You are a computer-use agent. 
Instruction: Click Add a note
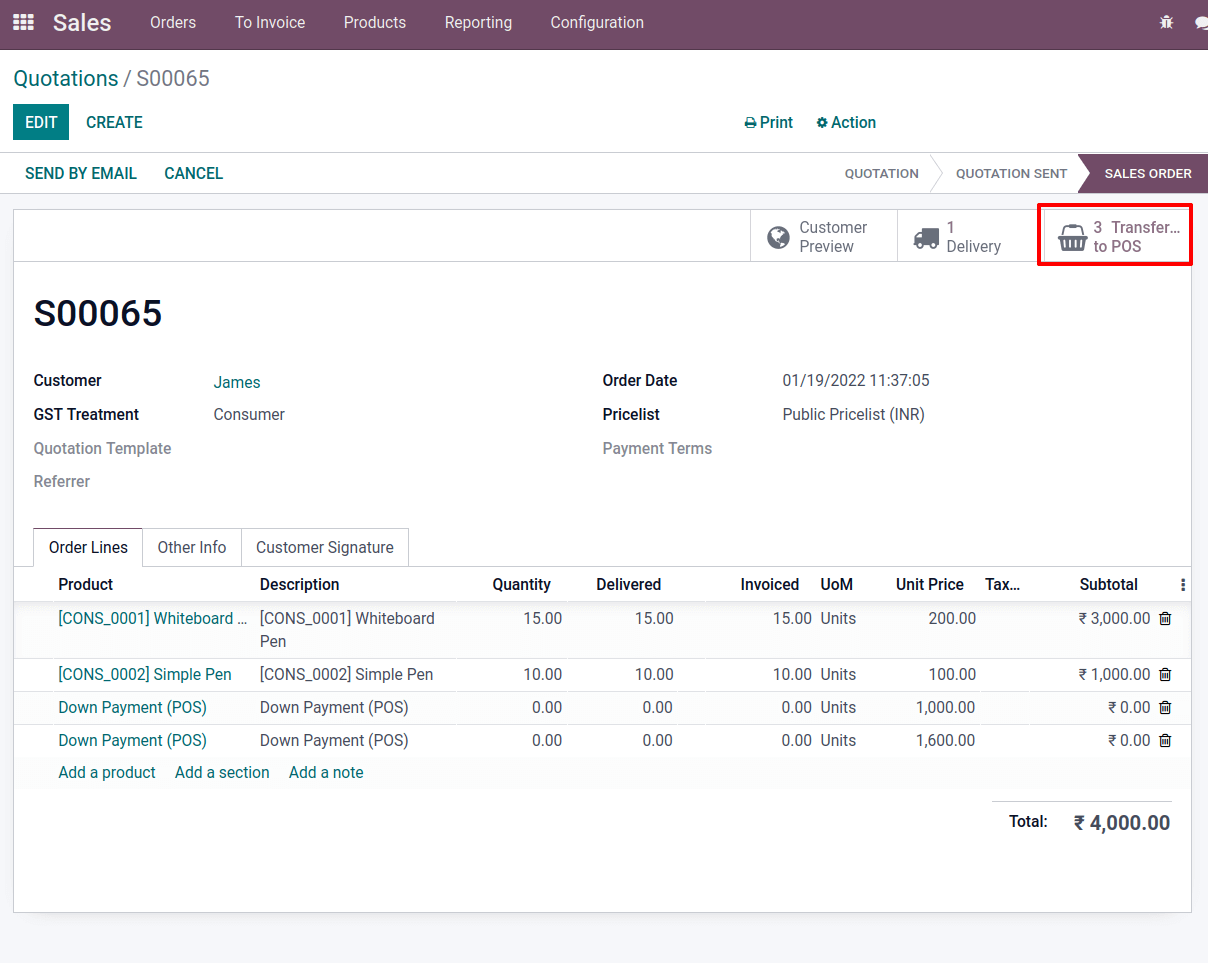click(x=326, y=772)
